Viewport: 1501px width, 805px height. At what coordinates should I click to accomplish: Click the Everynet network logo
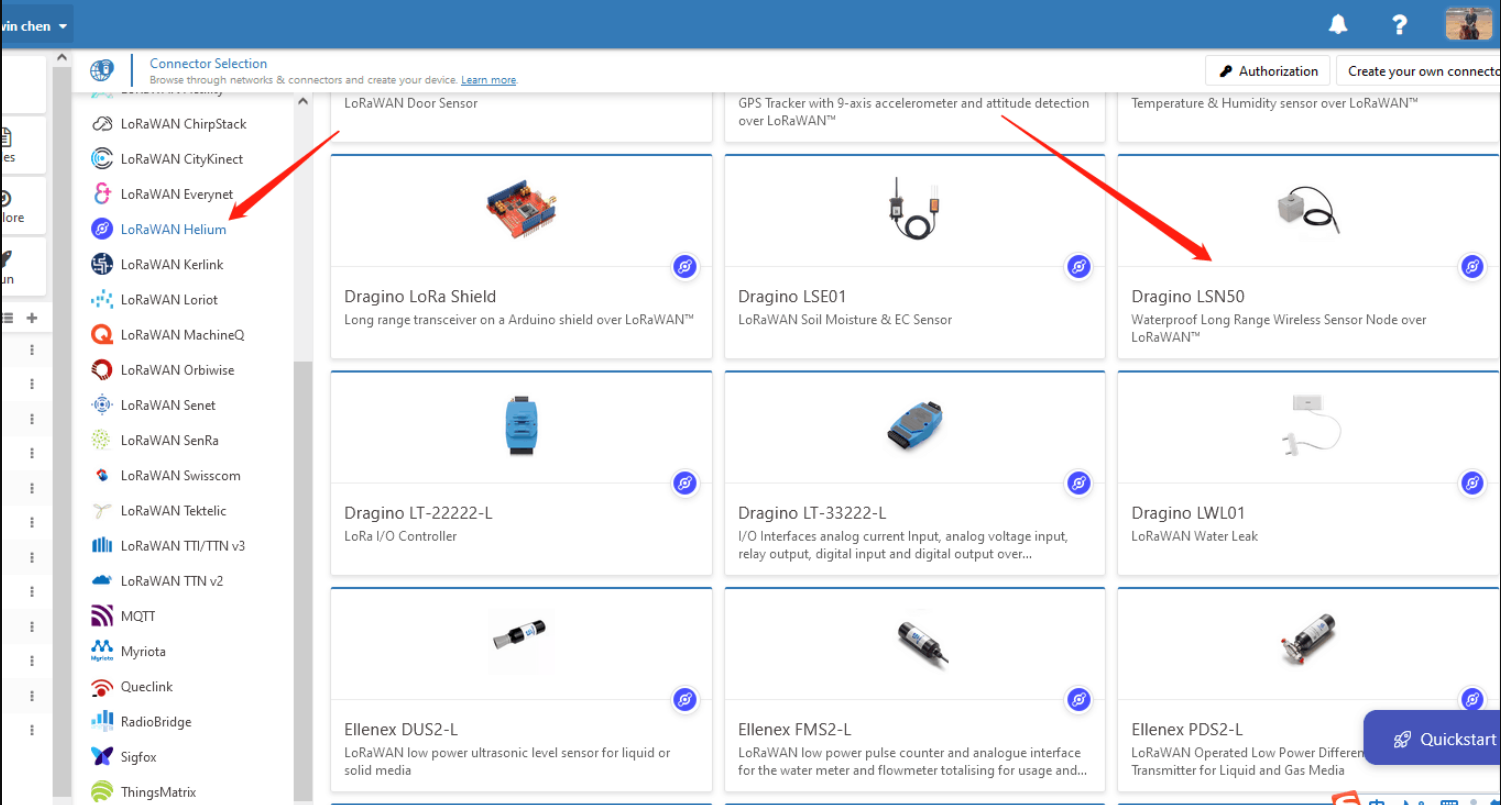pyautogui.click(x=102, y=194)
